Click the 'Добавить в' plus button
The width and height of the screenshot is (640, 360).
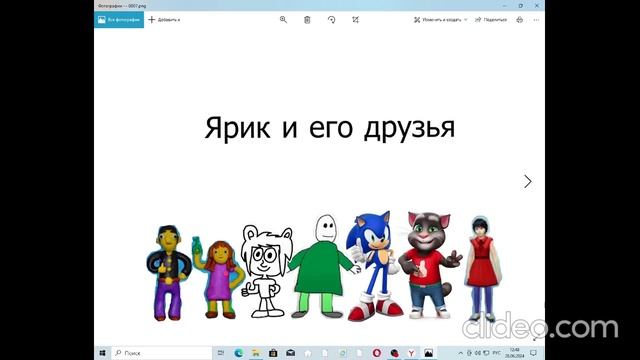click(x=164, y=20)
